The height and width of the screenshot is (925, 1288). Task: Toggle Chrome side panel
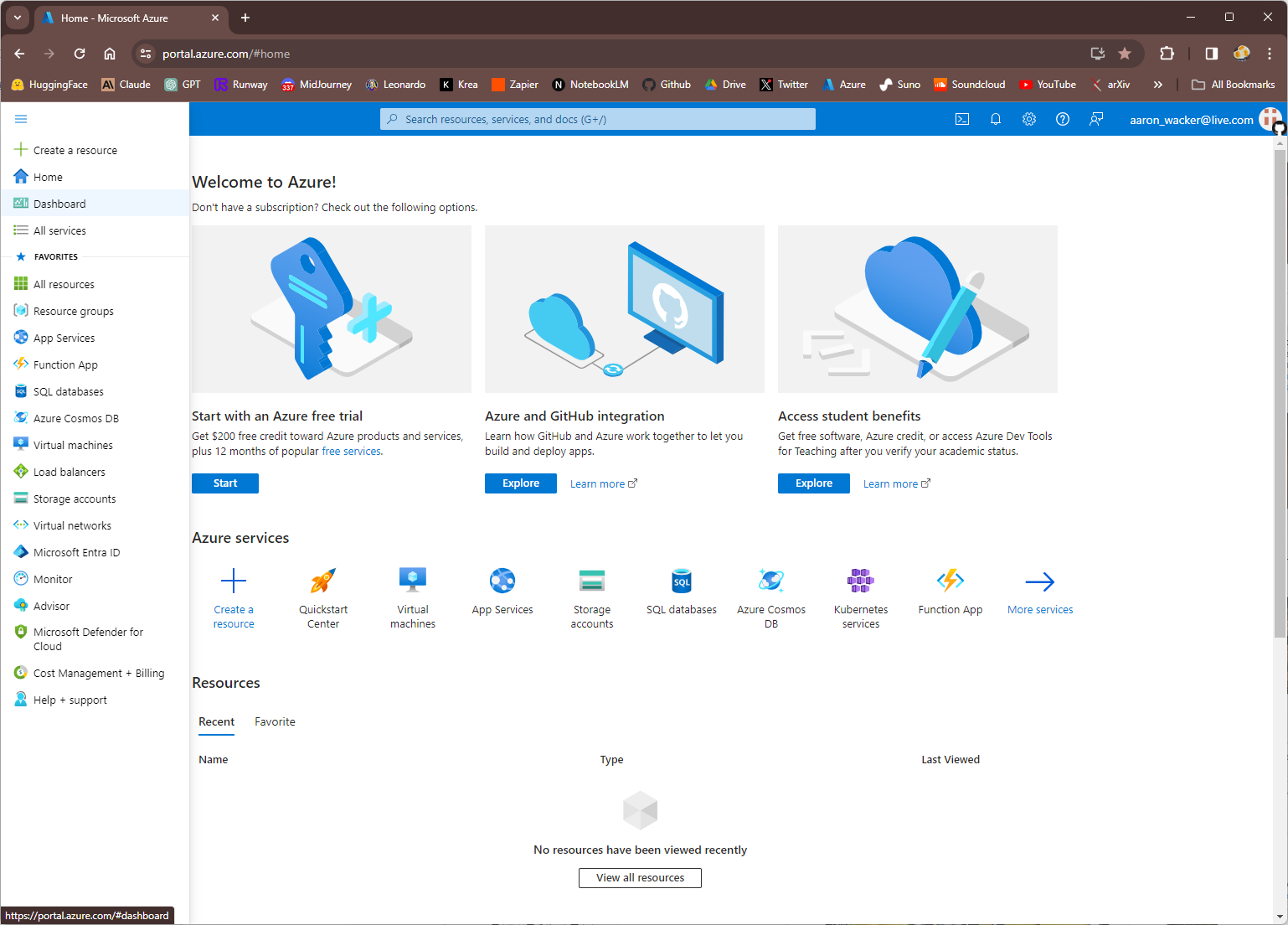tap(1211, 54)
